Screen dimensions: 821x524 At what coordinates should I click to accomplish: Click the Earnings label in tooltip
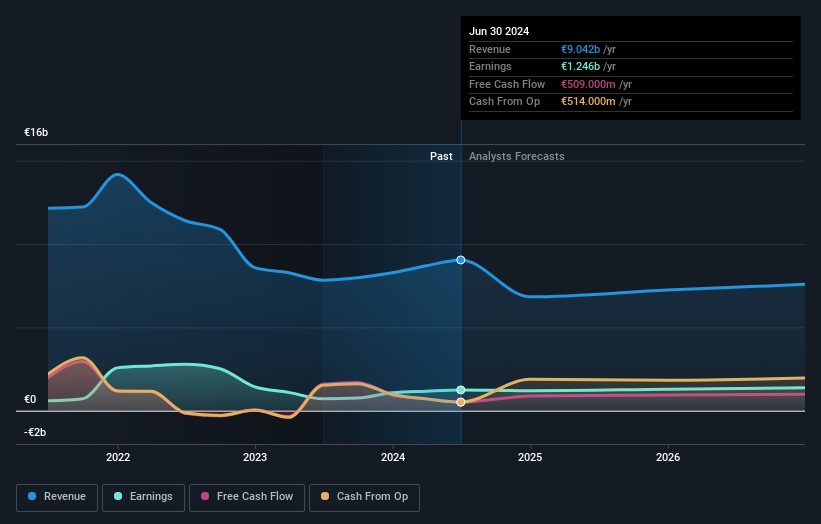point(490,66)
